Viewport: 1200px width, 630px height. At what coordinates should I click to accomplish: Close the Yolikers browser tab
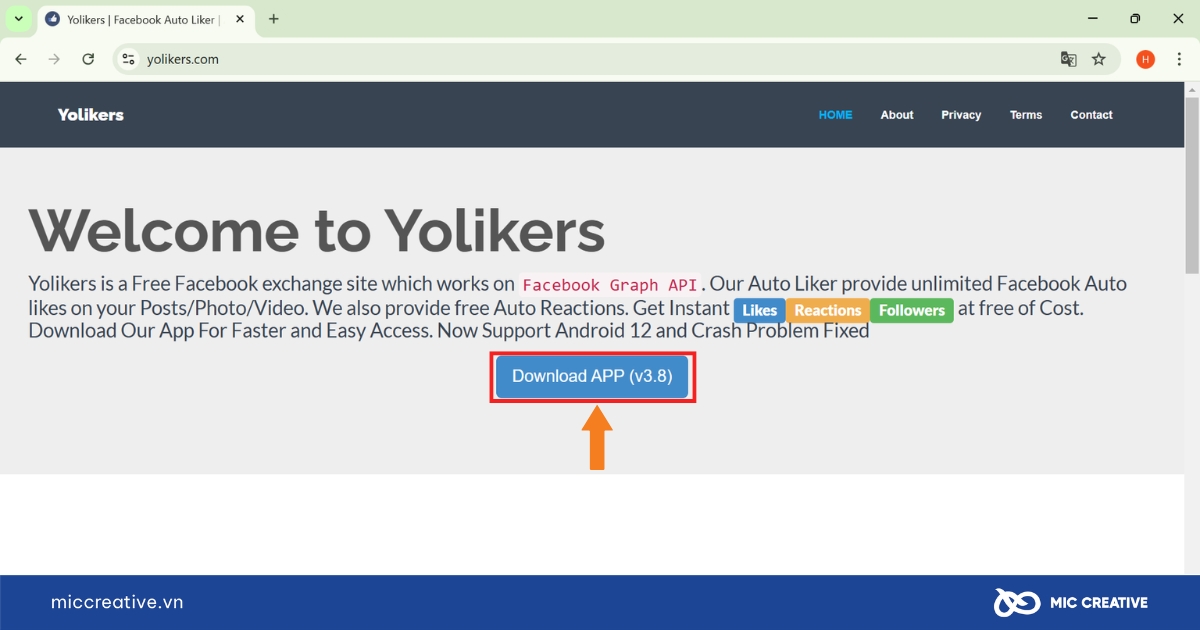coord(240,19)
